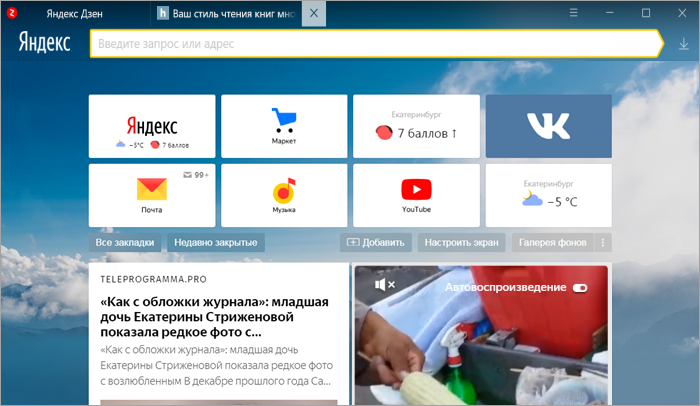700x406 pixels.
Task: Click the −5°C weather in the Яндекс tile
Action: tap(130, 145)
